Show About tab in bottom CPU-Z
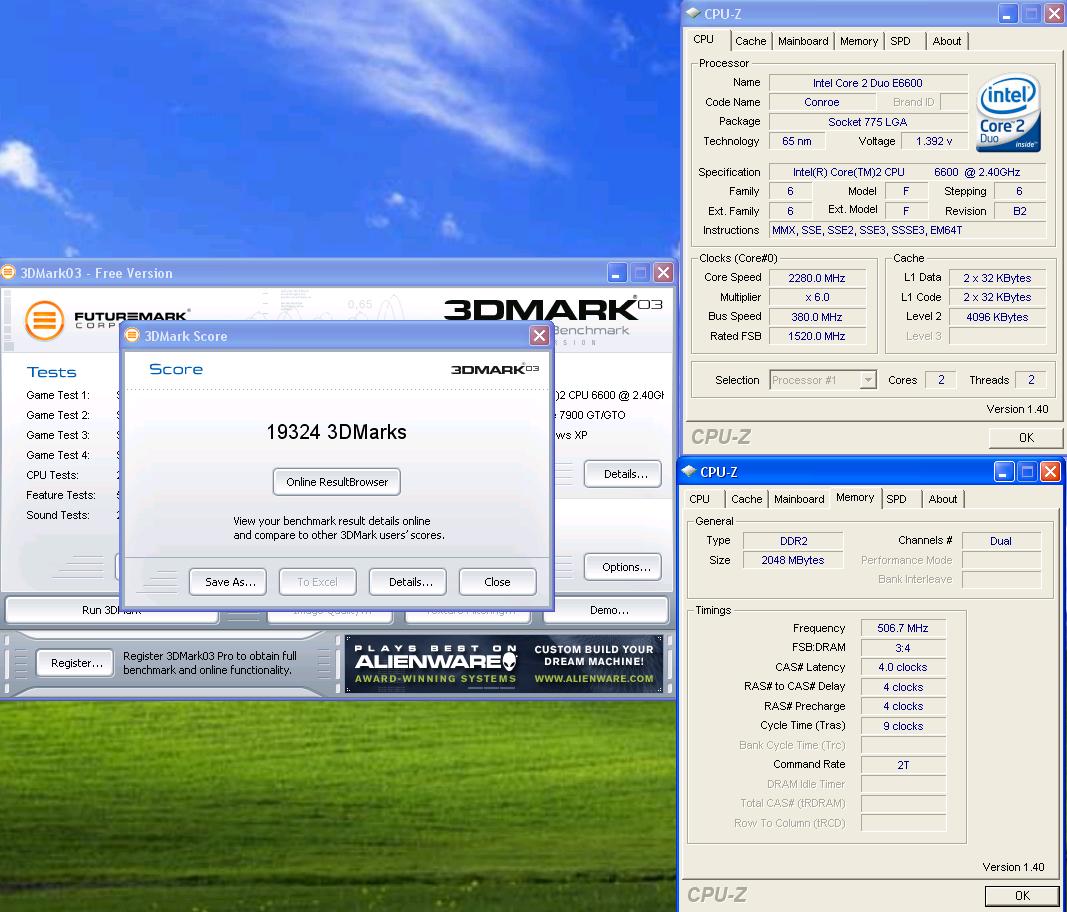Image resolution: width=1067 pixels, height=912 pixels. click(x=942, y=499)
